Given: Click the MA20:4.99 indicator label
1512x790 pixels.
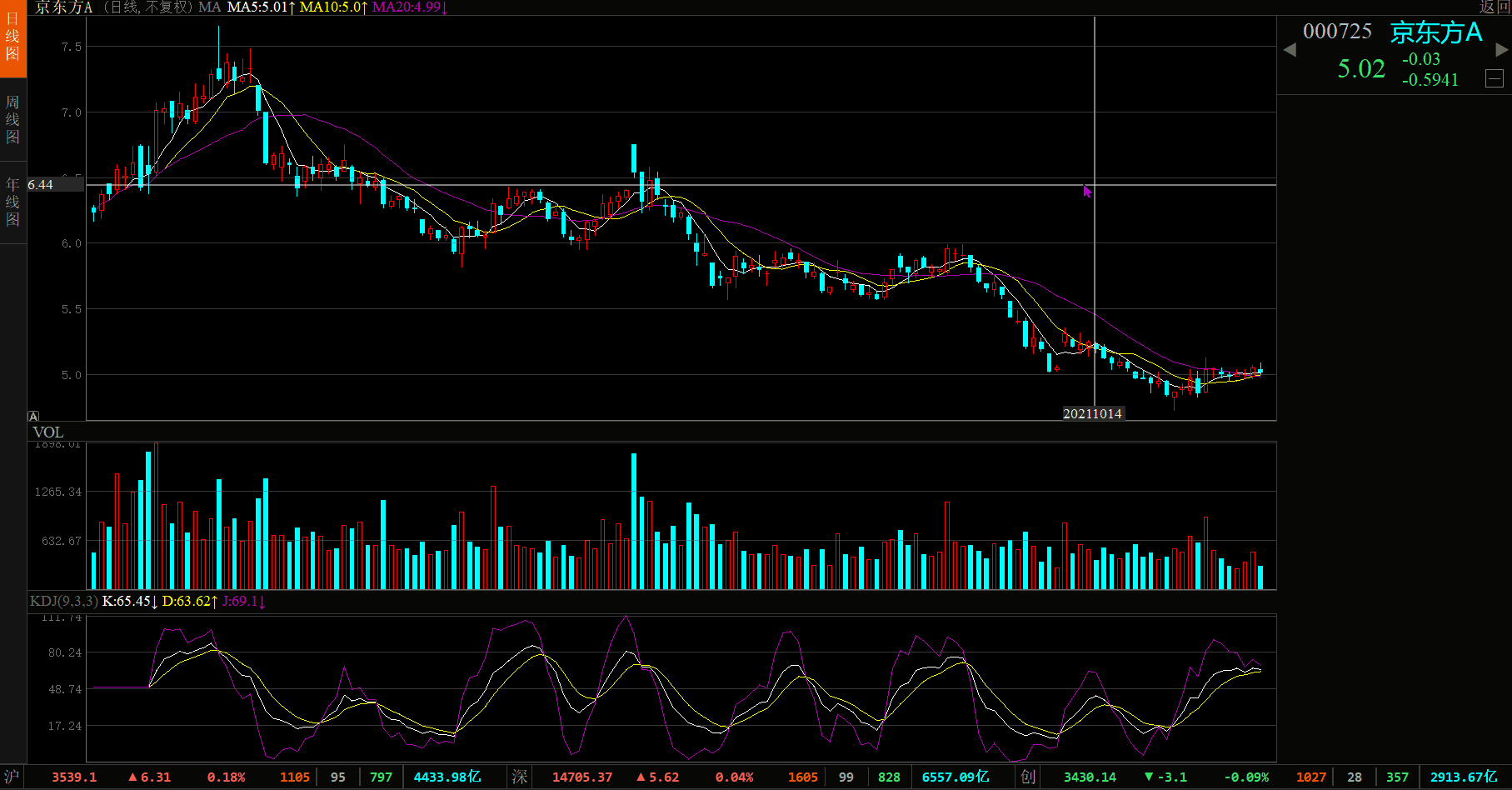Looking at the screenshot, I should (410, 7).
